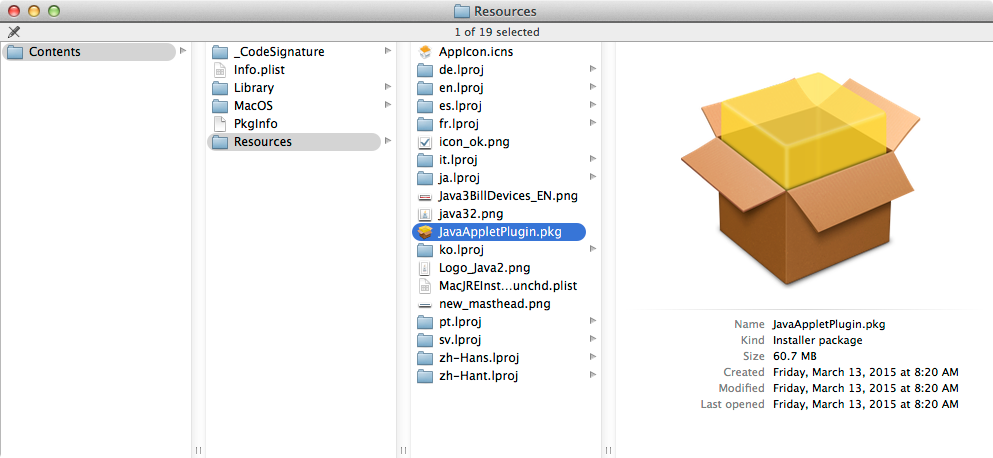Image resolution: width=993 pixels, height=458 pixels.
Task: Click the Java3BillDevices_EN.png file icon
Action: point(425,196)
